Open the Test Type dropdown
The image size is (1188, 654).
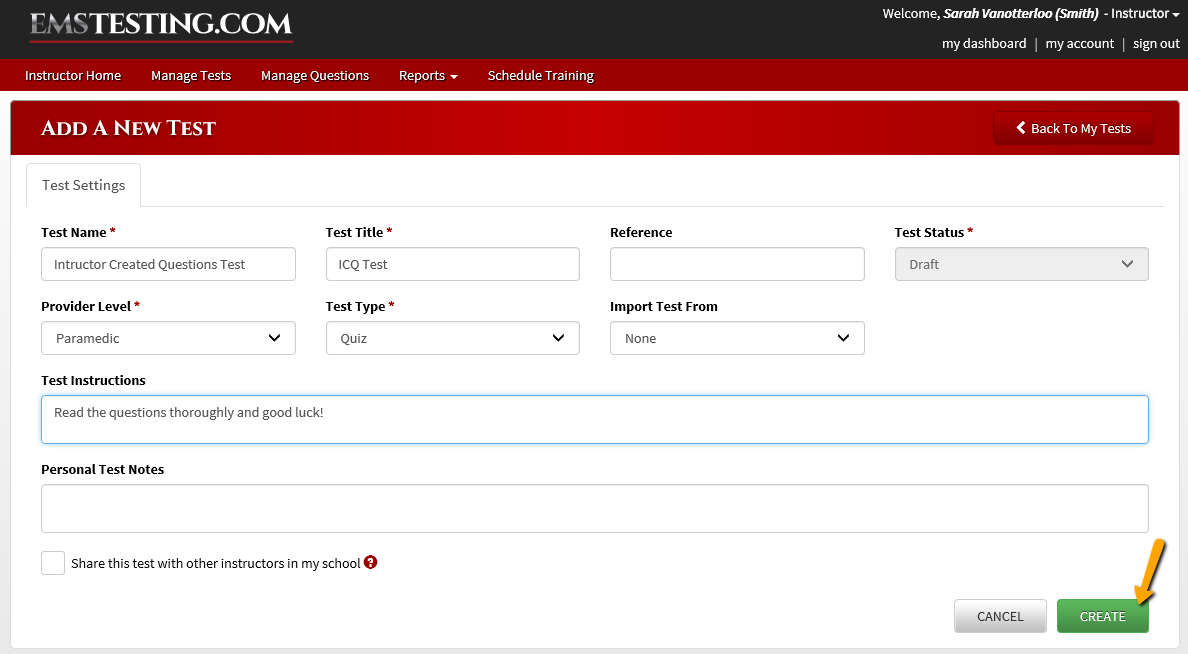click(453, 338)
